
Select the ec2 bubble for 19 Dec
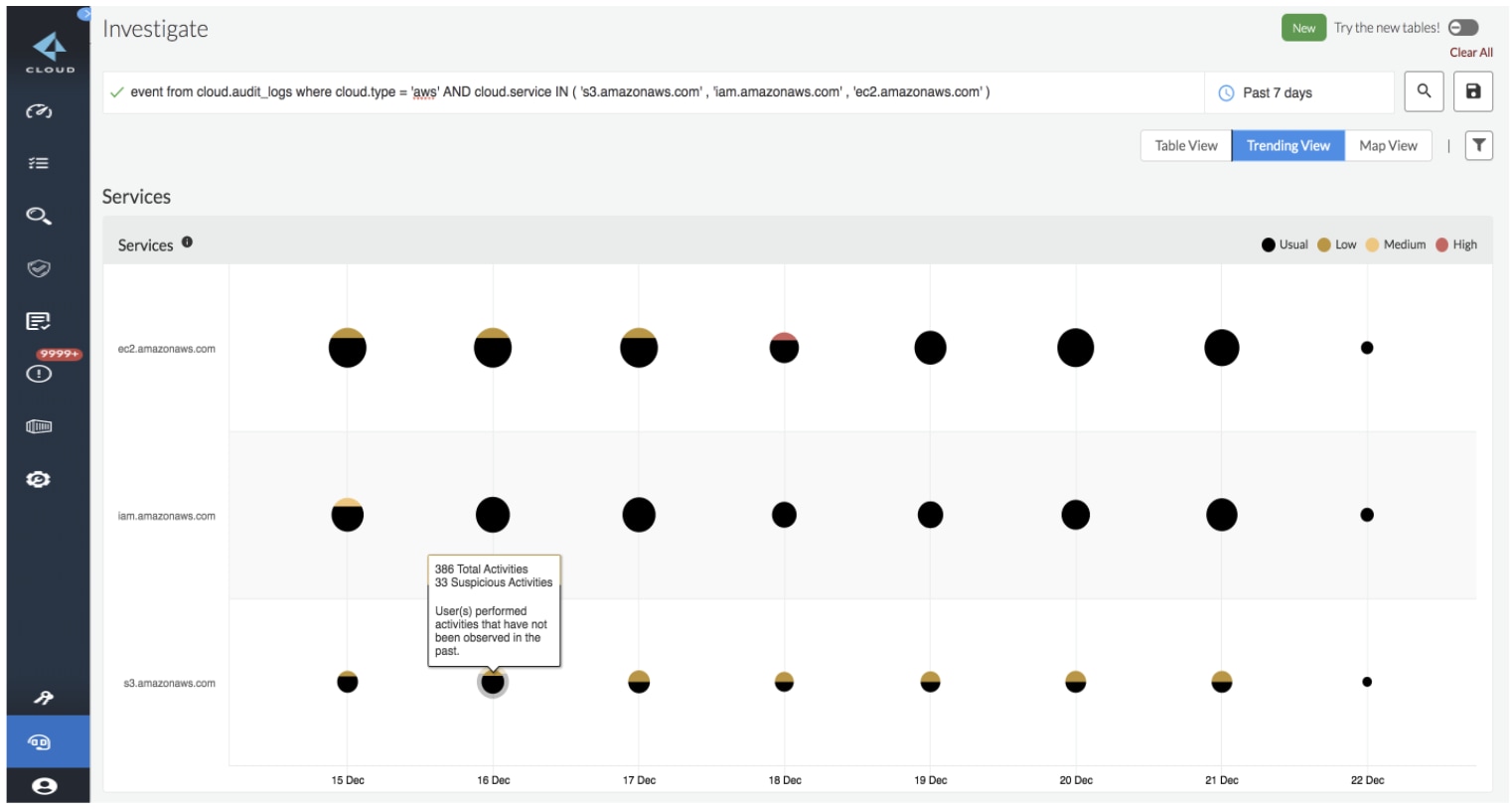(930, 348)
